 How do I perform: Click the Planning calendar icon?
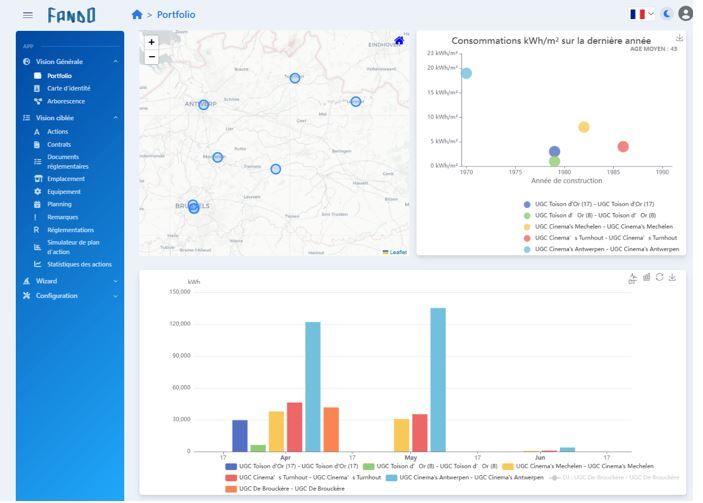[37, 204]
